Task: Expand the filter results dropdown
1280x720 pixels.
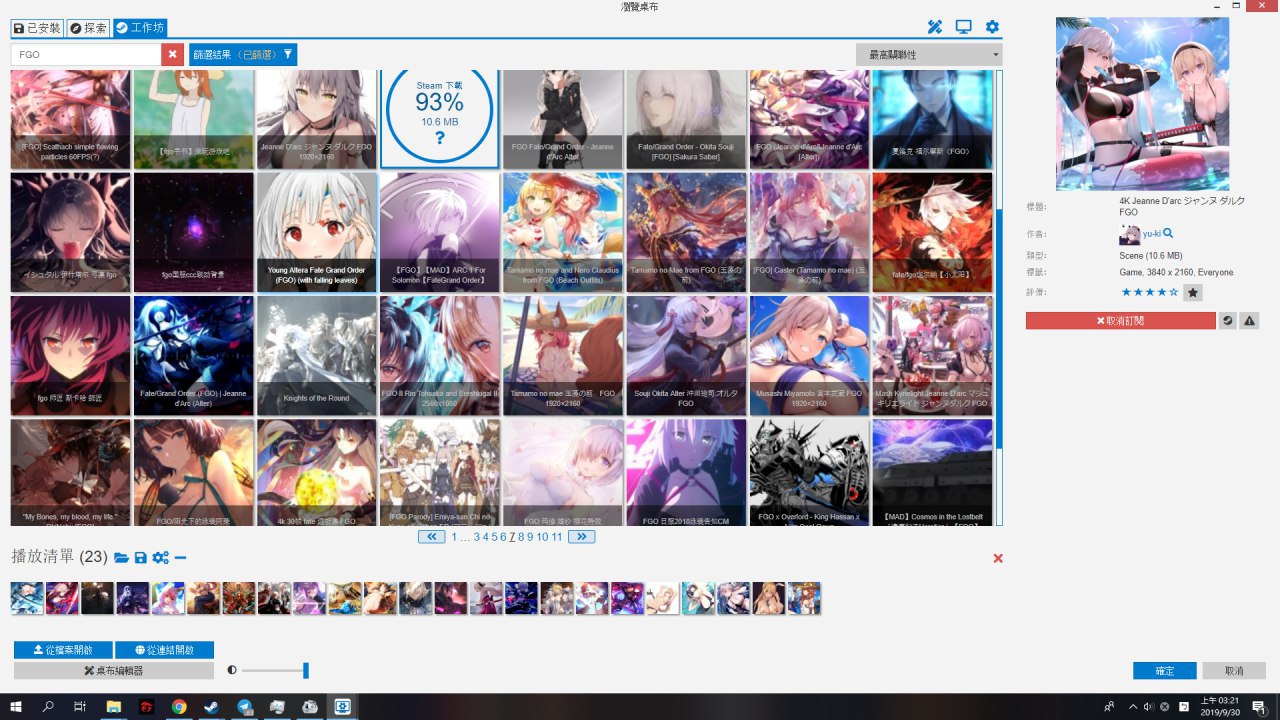Action: tap(243, 55)
